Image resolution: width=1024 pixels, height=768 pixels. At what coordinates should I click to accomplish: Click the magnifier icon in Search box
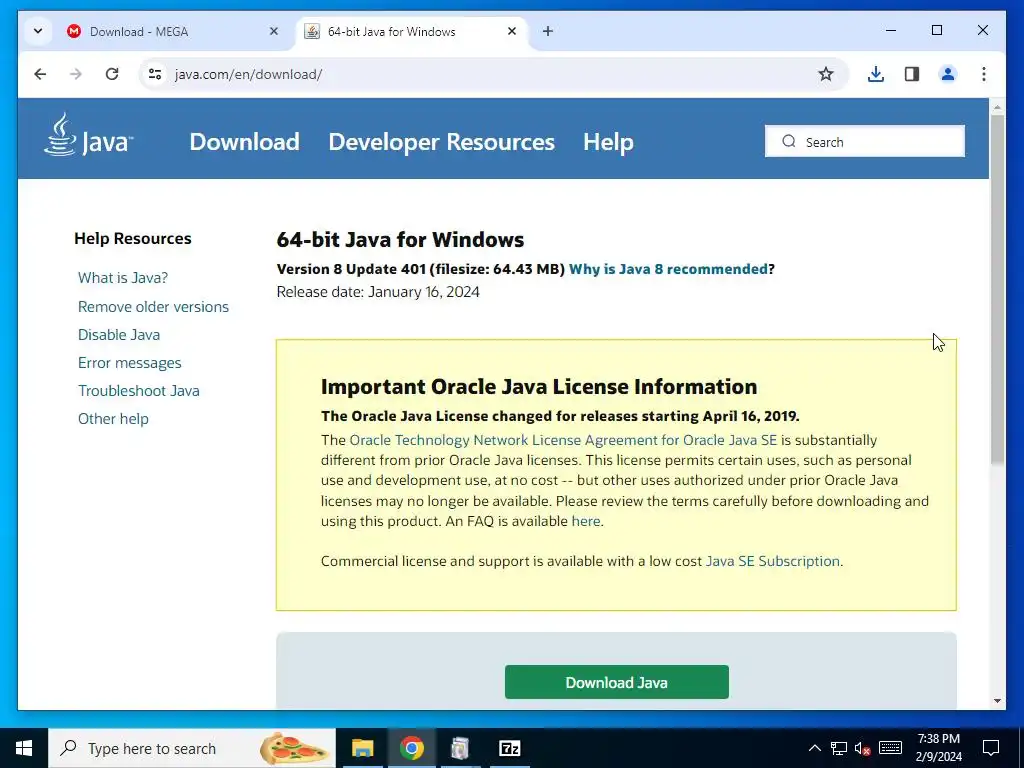pos(789,142)
